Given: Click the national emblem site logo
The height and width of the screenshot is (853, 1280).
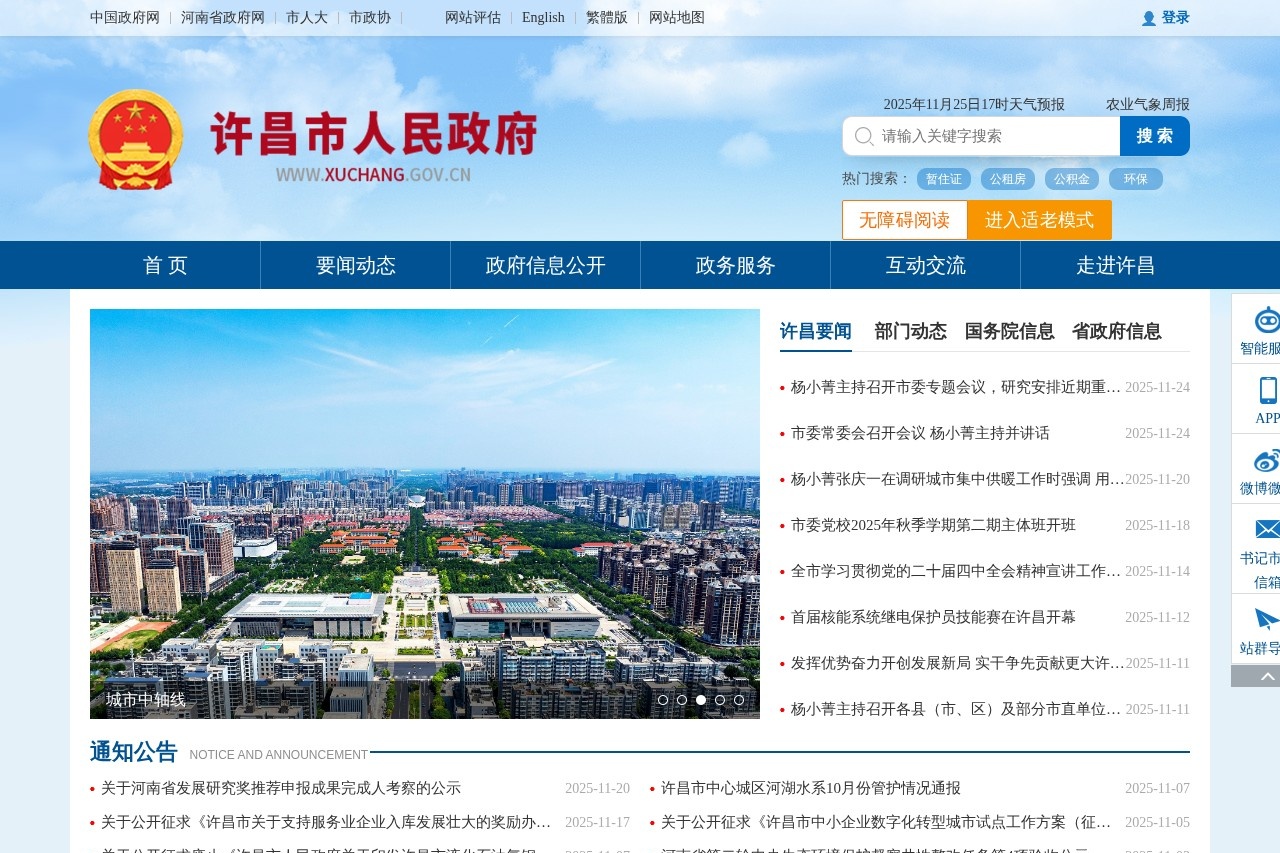Looking at the screenshot, I should 135,138.
